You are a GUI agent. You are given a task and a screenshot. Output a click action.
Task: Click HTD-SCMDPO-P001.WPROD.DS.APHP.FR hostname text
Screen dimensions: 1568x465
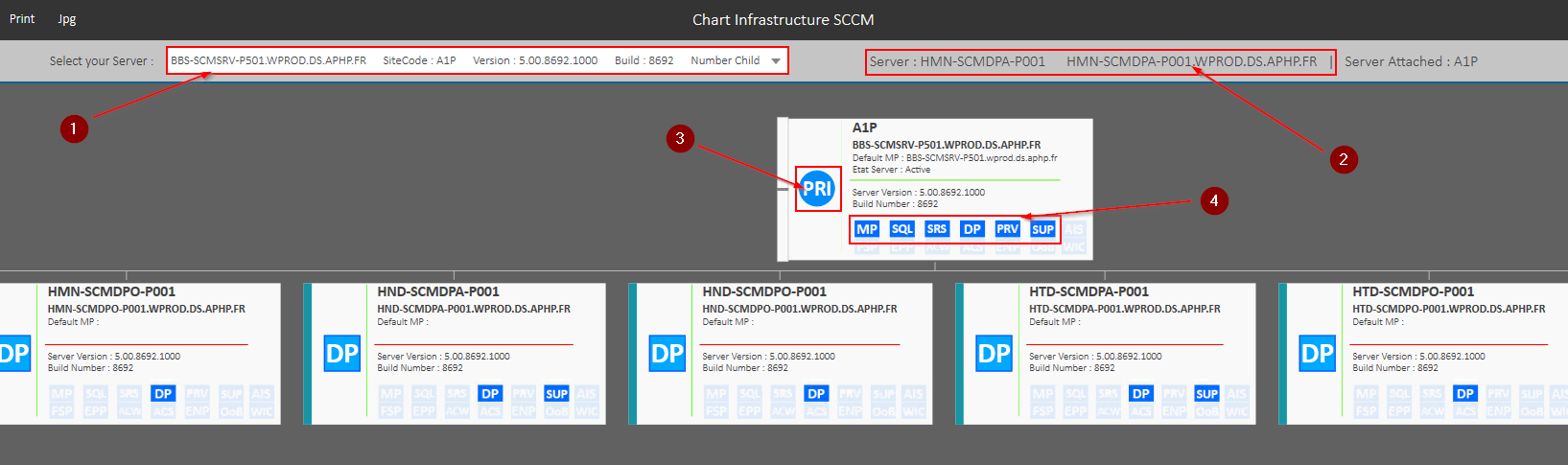pos(1449,310)
